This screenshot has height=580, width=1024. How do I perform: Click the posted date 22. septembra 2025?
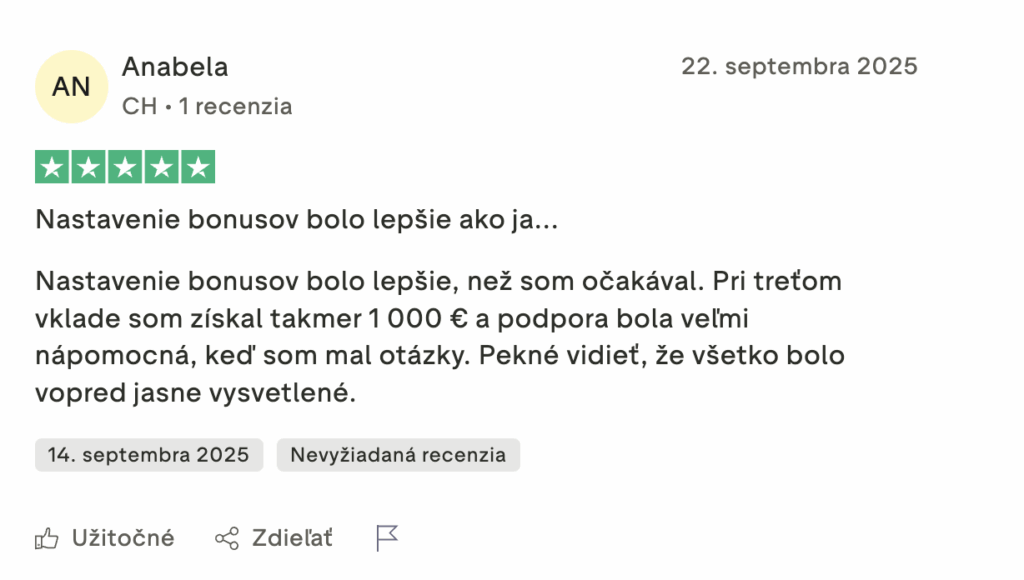pyautogui.click(x=799, y=67)
